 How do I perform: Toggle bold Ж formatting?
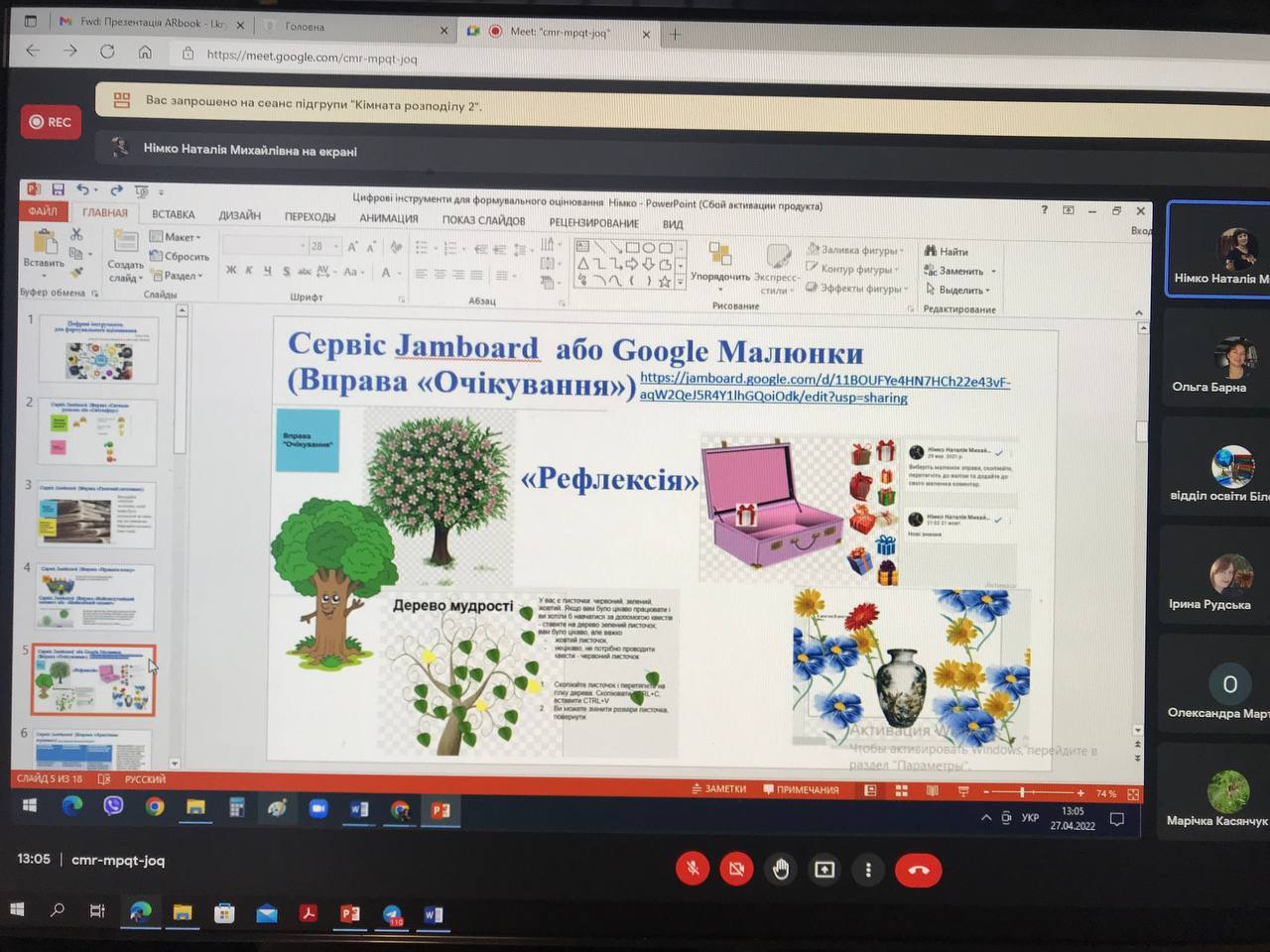coord(231,270)
